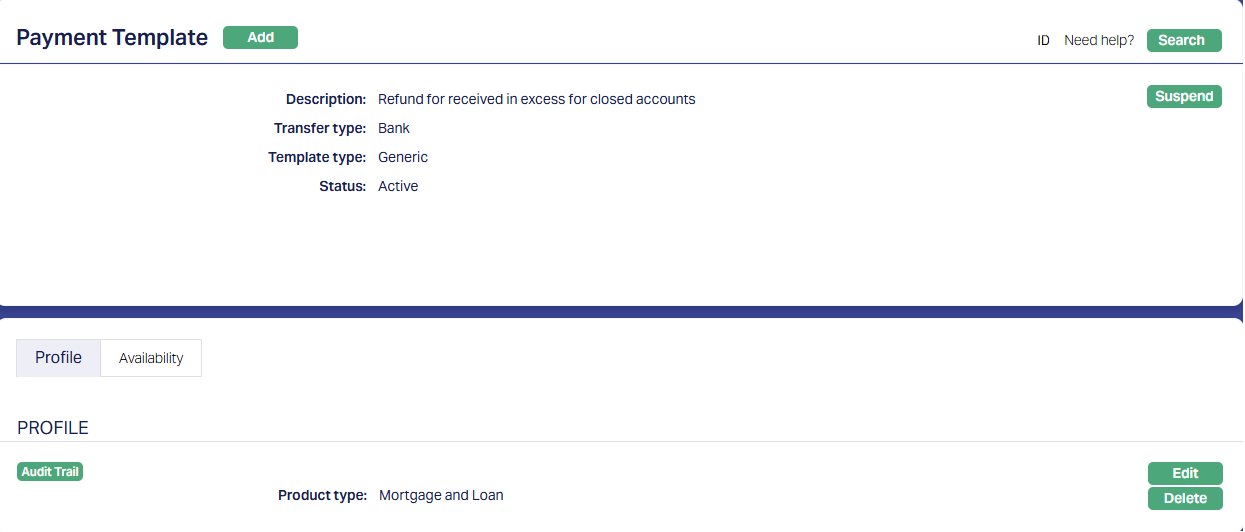Edit the profile product type
This screenshot has width=1245, height=532.
(x=1185, y=474)
